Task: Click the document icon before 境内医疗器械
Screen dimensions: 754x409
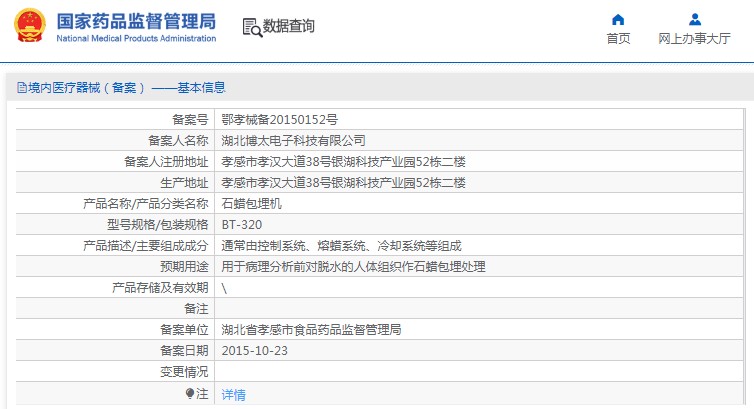Action: [22, 87]
